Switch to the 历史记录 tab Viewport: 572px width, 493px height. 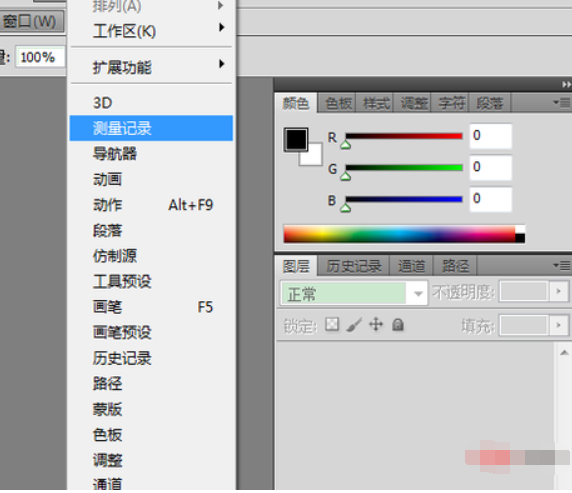tap(353, 266)
